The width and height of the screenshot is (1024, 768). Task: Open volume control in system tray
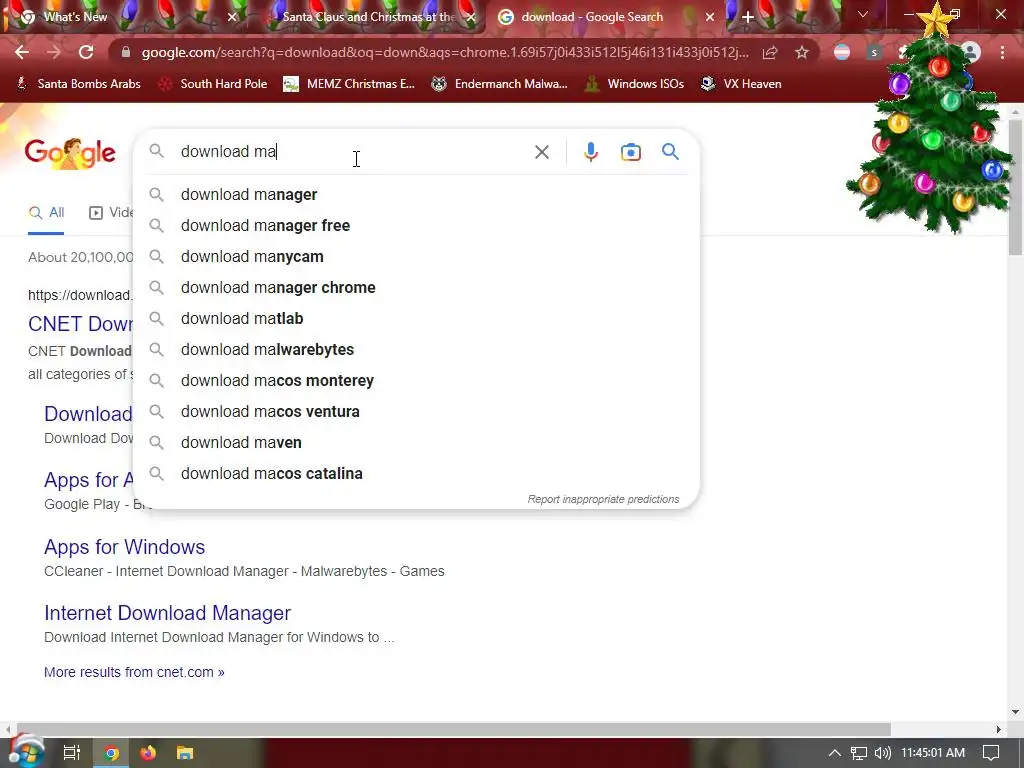882,753
